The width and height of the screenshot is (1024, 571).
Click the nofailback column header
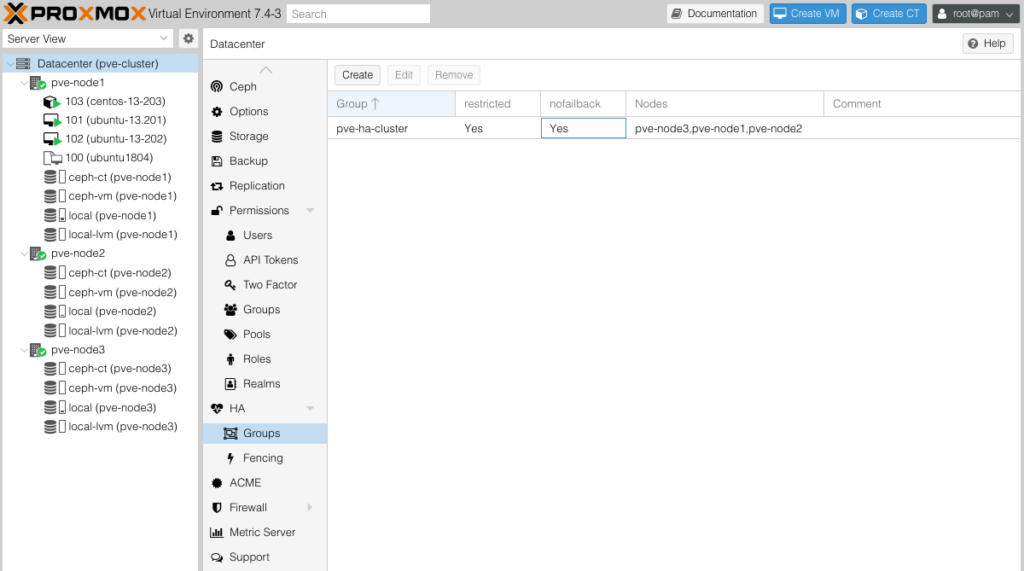point(583,104)
